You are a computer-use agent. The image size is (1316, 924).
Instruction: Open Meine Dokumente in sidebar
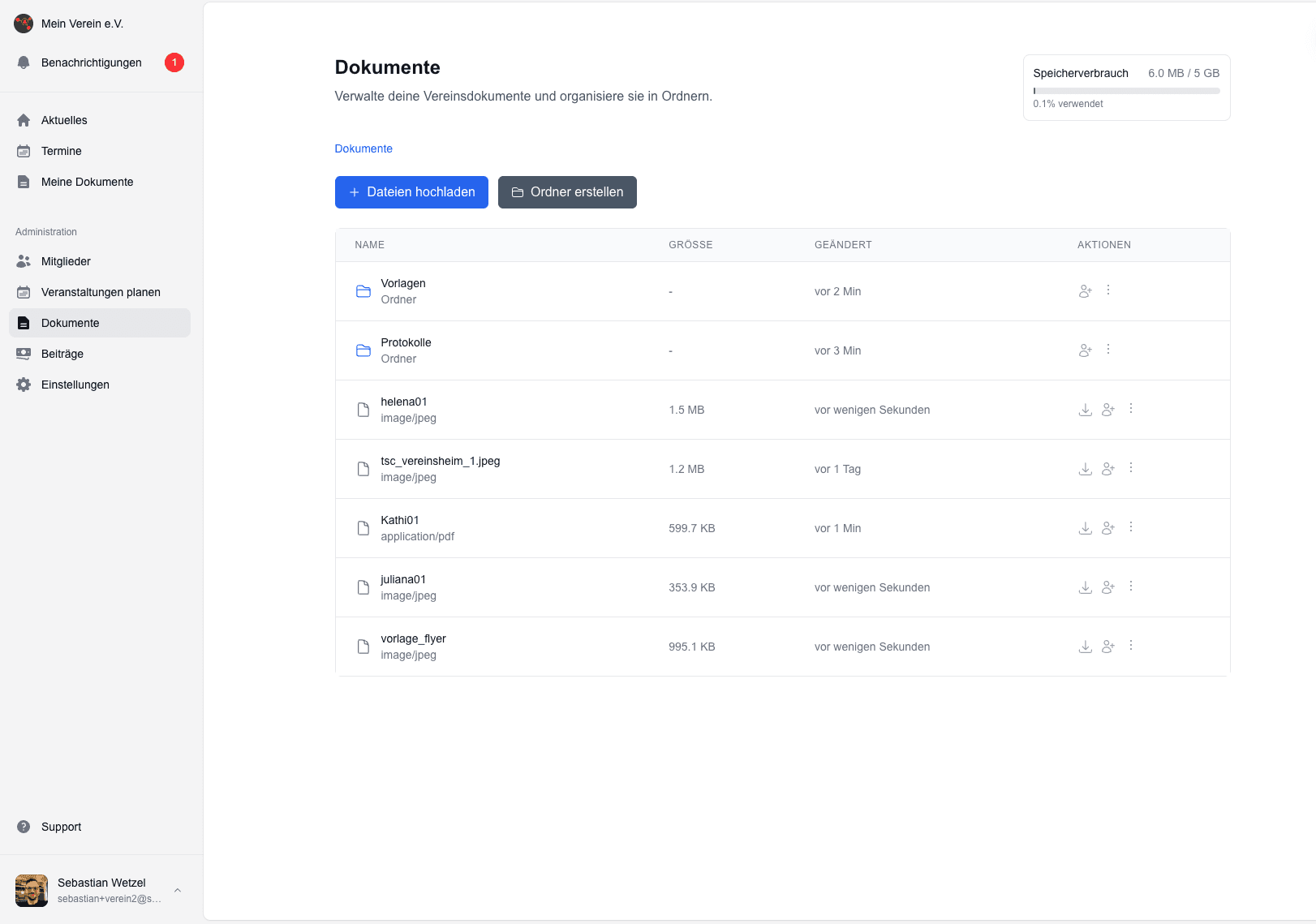pos(100,182)
